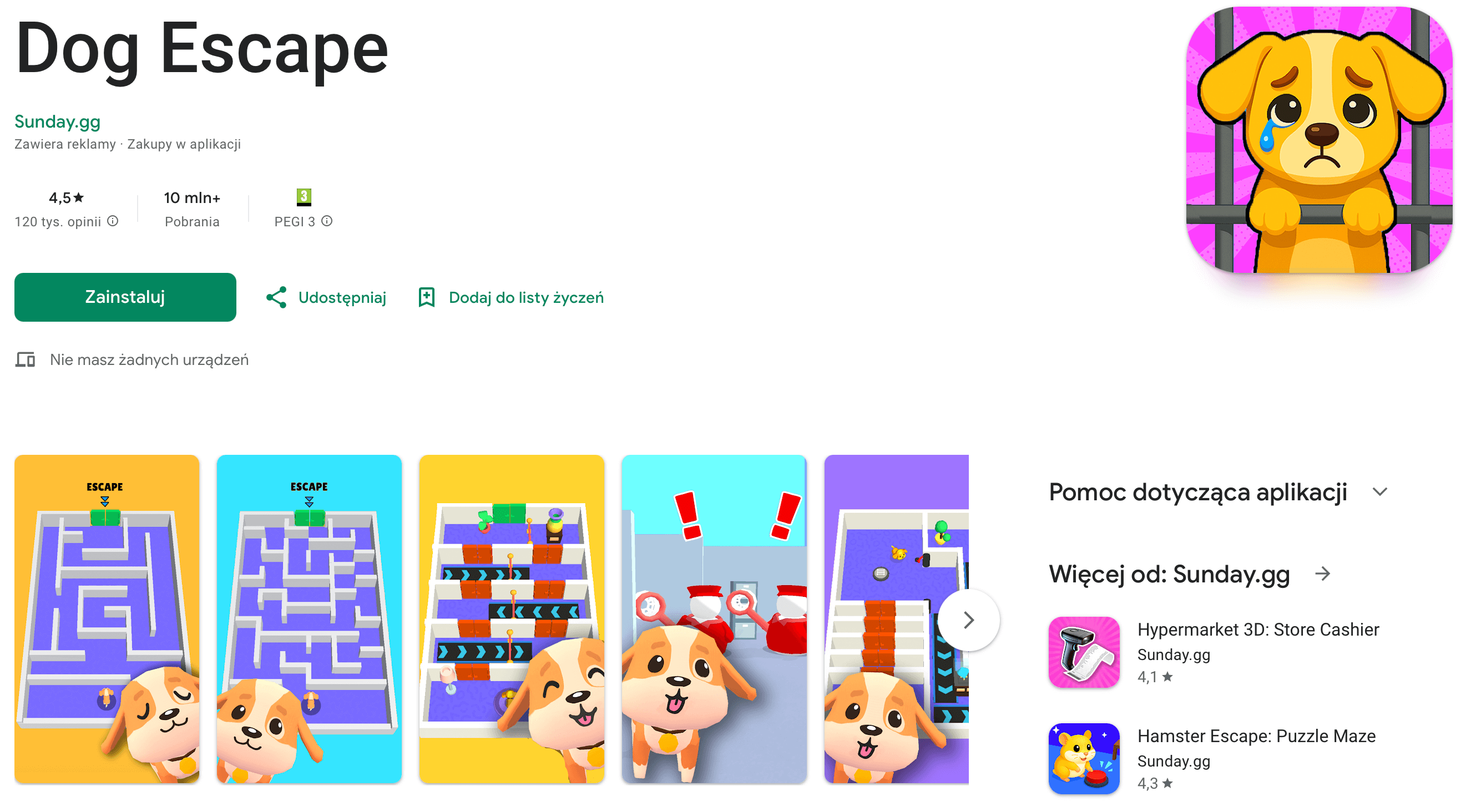Open the screenshot with red exclamation marks
Screen dimensions: 1476x812
pos(714,619)
